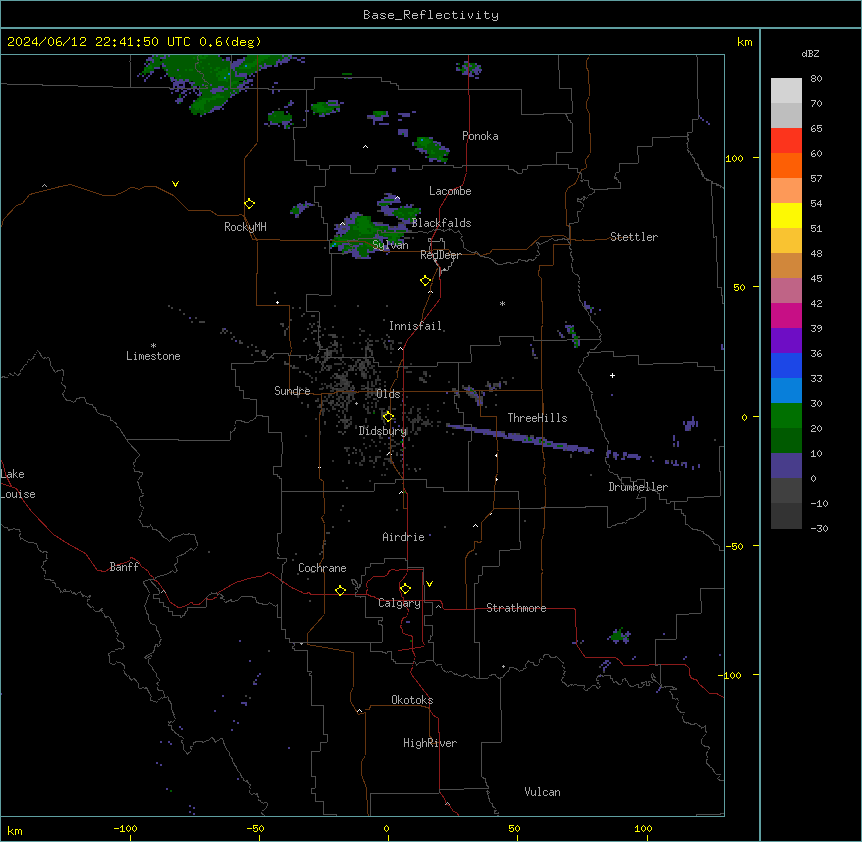This screenshot has width=862, height=842.
Task: Click the 65 value in the dBZ legend
Action: click(x=816, y=129)
